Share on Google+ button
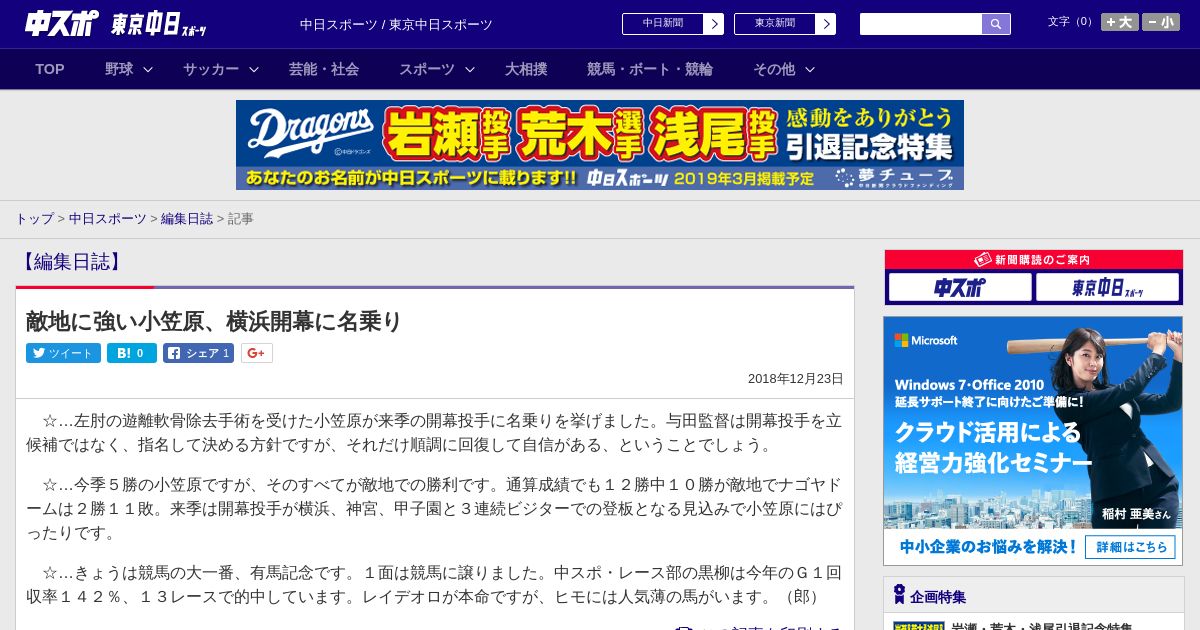Image resolution: width=1200 pixels, height=630 pixels. click(256, 353)
